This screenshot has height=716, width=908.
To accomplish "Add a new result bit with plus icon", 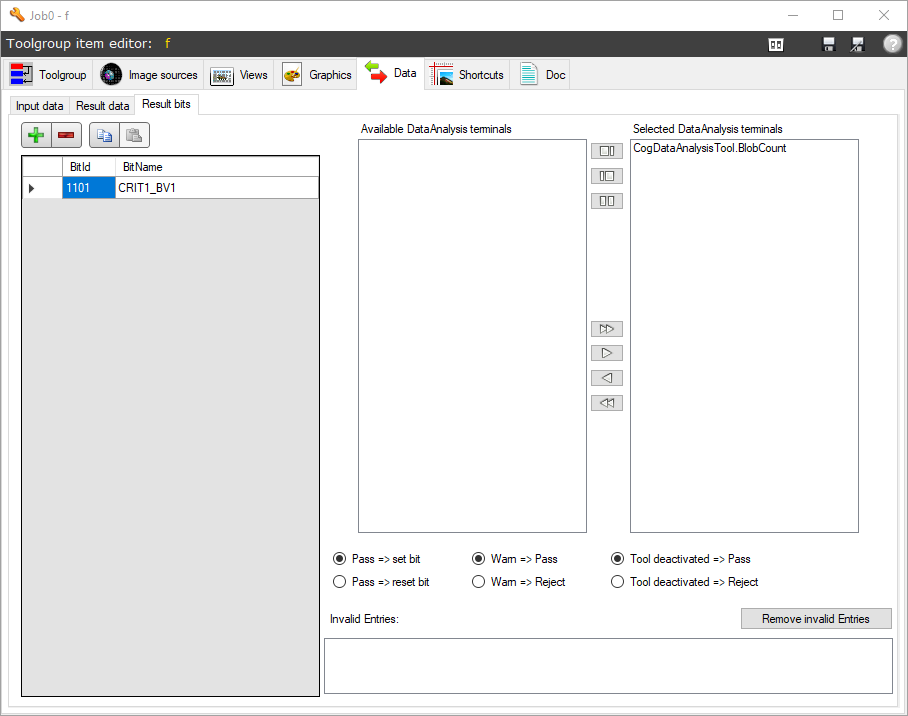I will (36, 135).
